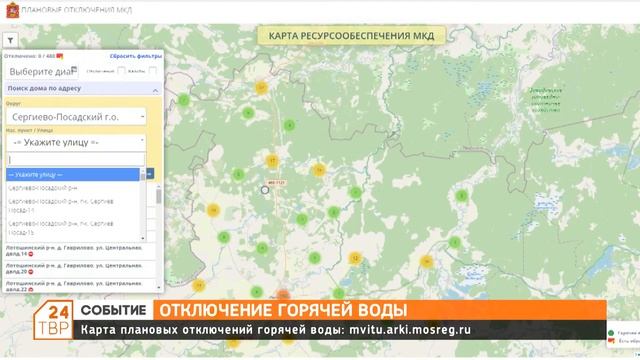Click the Moscow region coat of arms logo
The height and width of the screenshot is (360, 640).
point(13,10)
